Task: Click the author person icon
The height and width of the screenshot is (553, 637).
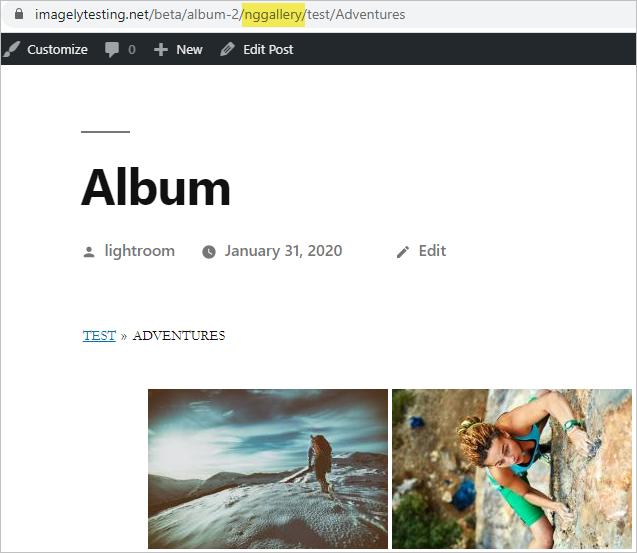Action: (x=89, y=252)
